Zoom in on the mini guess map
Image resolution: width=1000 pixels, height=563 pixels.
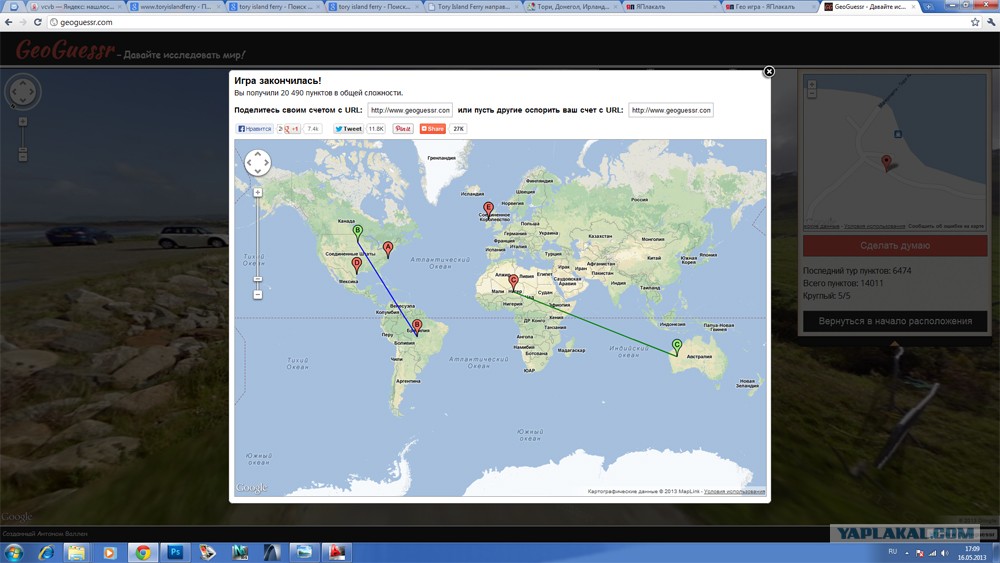811,84
